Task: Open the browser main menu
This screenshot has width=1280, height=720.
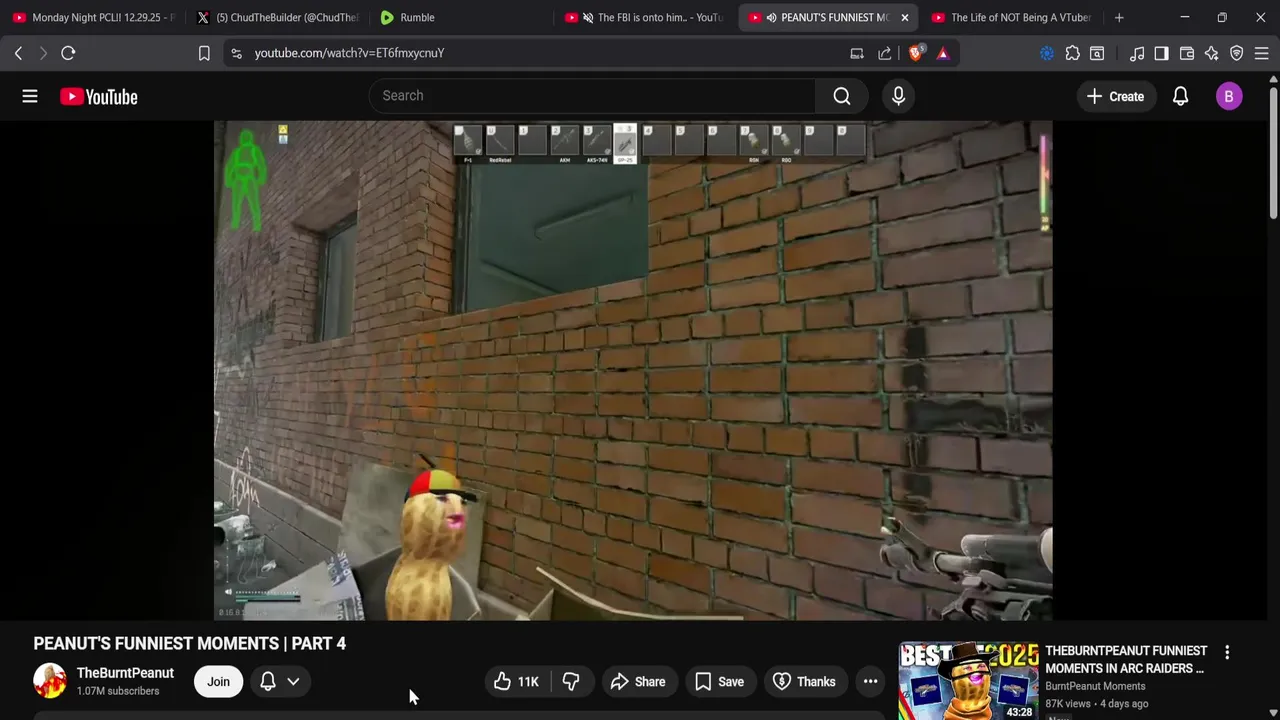Action: click(1262, 53)
